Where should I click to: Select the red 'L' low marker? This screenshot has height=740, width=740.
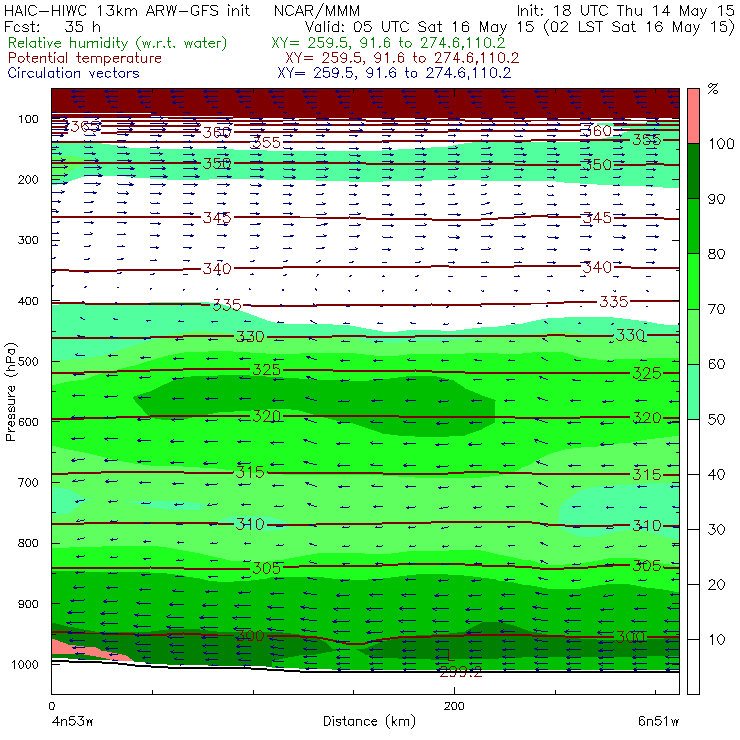click(450, 655)
